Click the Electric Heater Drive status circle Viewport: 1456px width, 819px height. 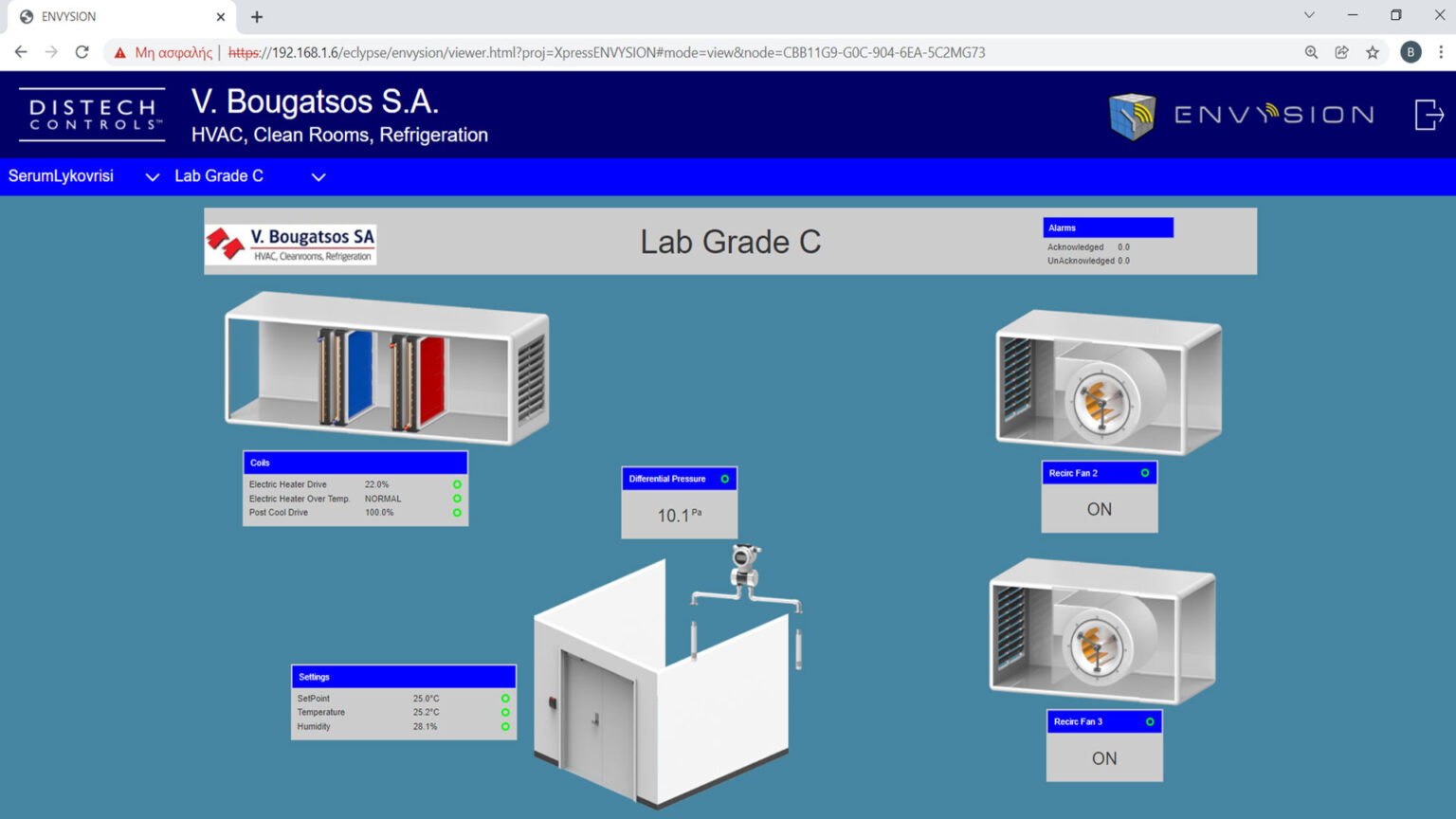[x=457, y=484]
